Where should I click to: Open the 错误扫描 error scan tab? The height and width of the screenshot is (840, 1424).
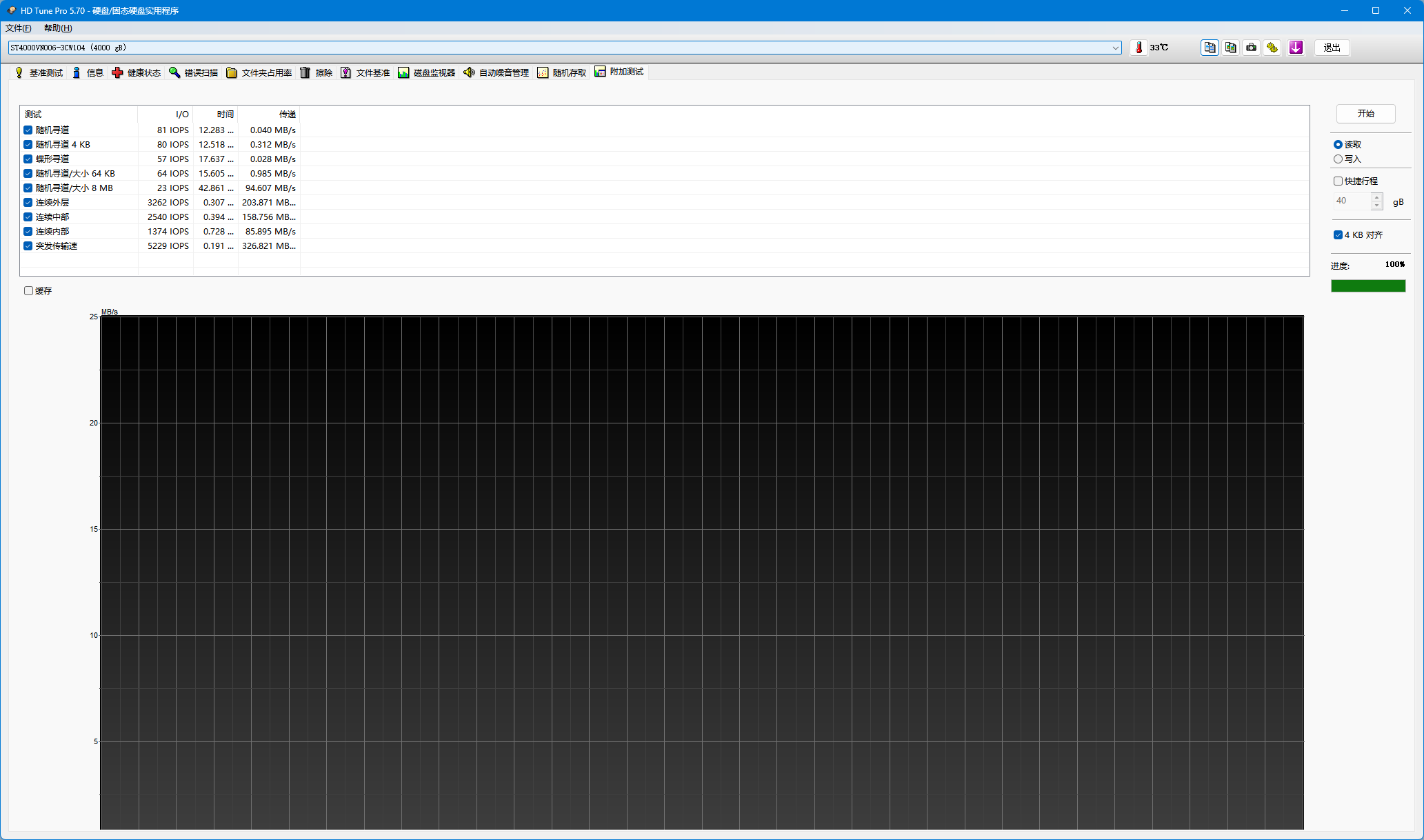pyautogui.click(x=194, y=72)
